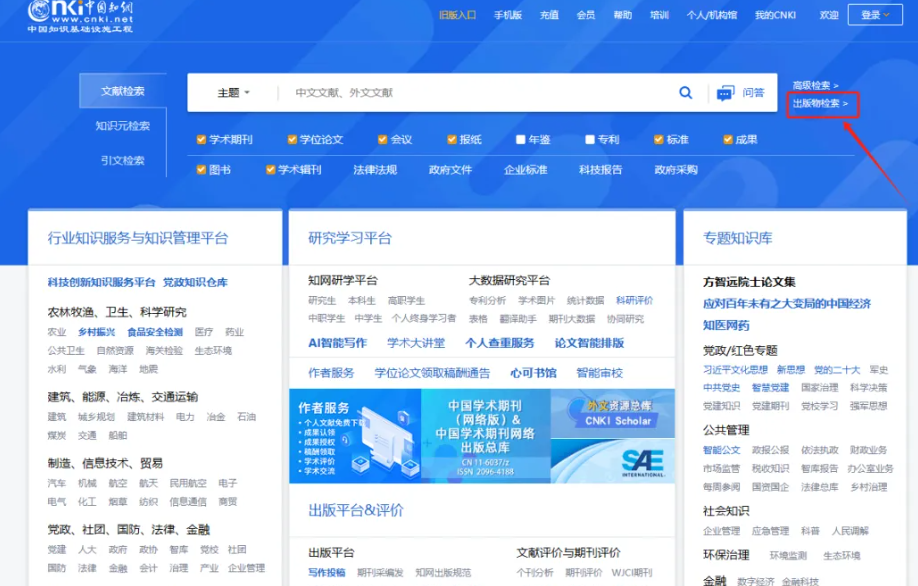Click the CNKI Scholar banner

pyautogui.click(x=613, y=413)
